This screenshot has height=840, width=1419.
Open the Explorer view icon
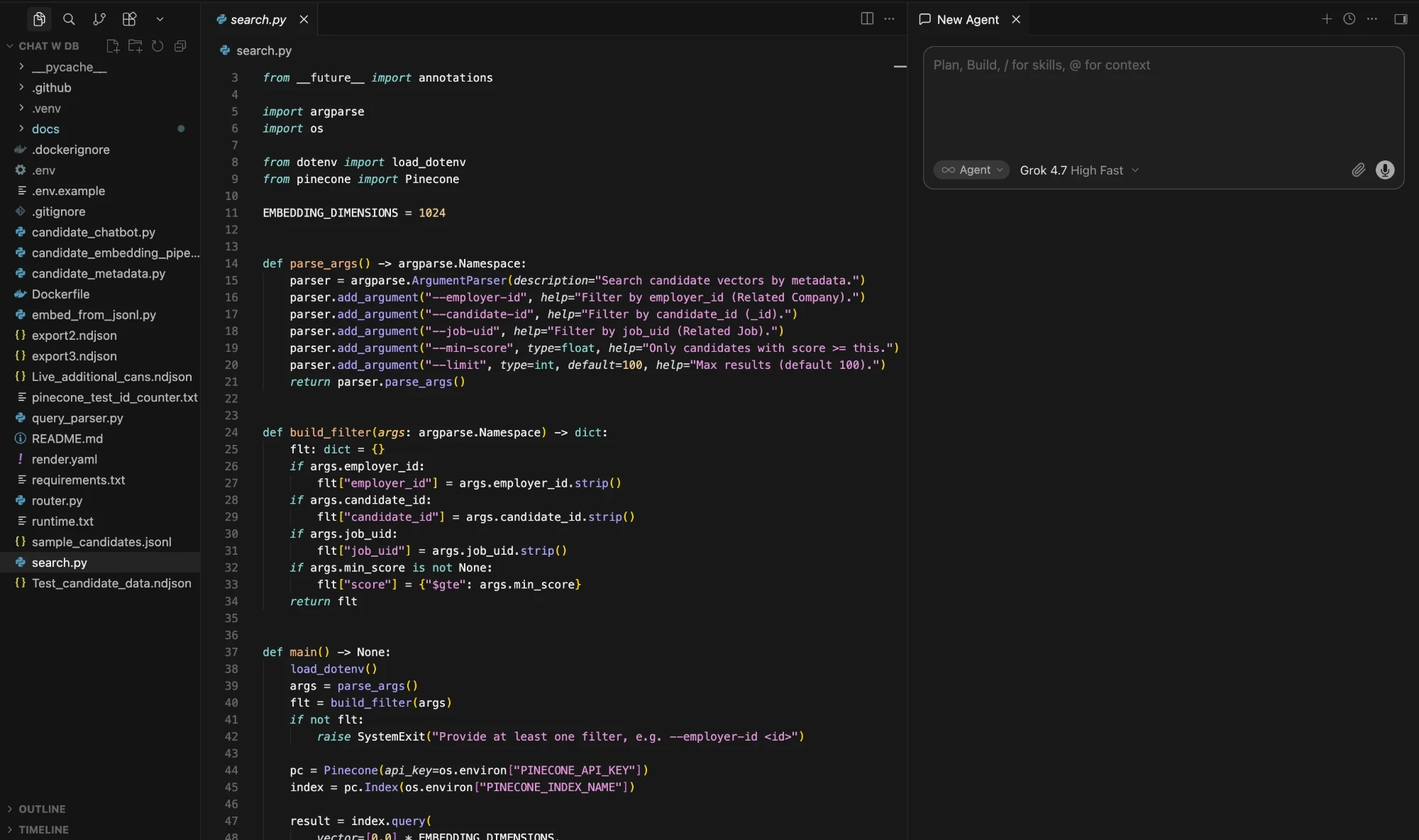click(x=39, y=19)
